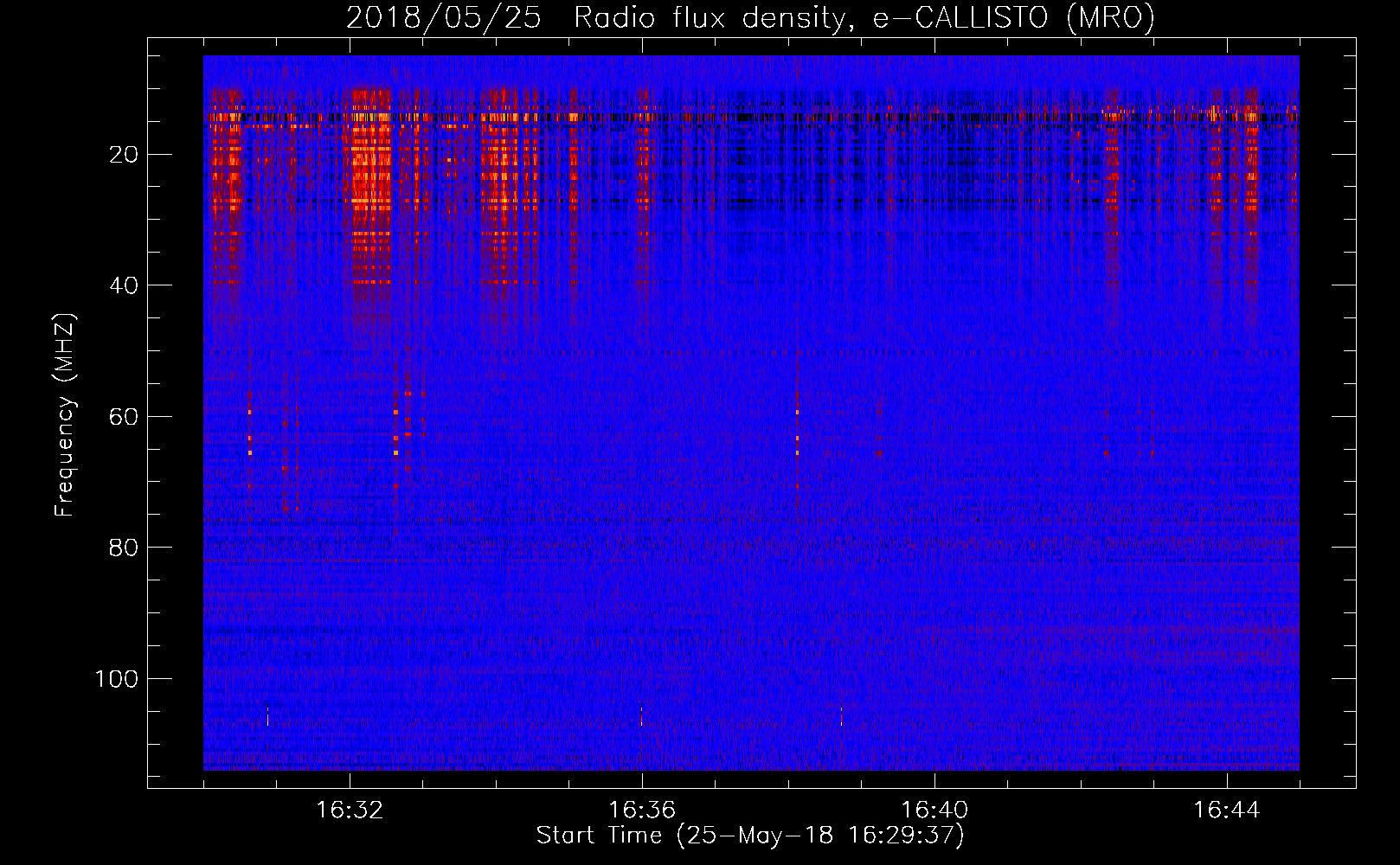
Task: Click the 40 MHz frequency tick label
Action: click(x=125, y=285)
